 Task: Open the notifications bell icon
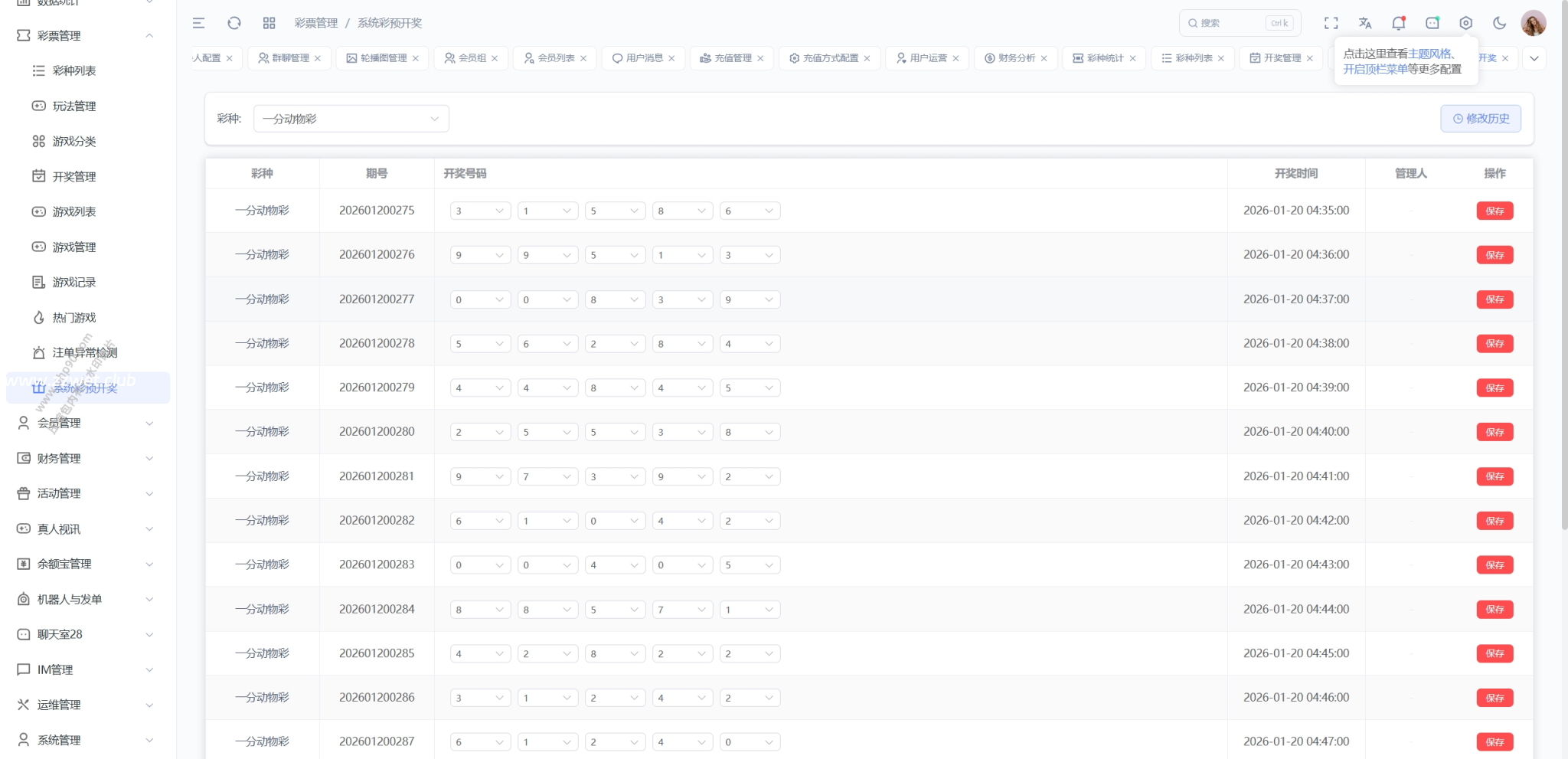[x=1399, y=23]
